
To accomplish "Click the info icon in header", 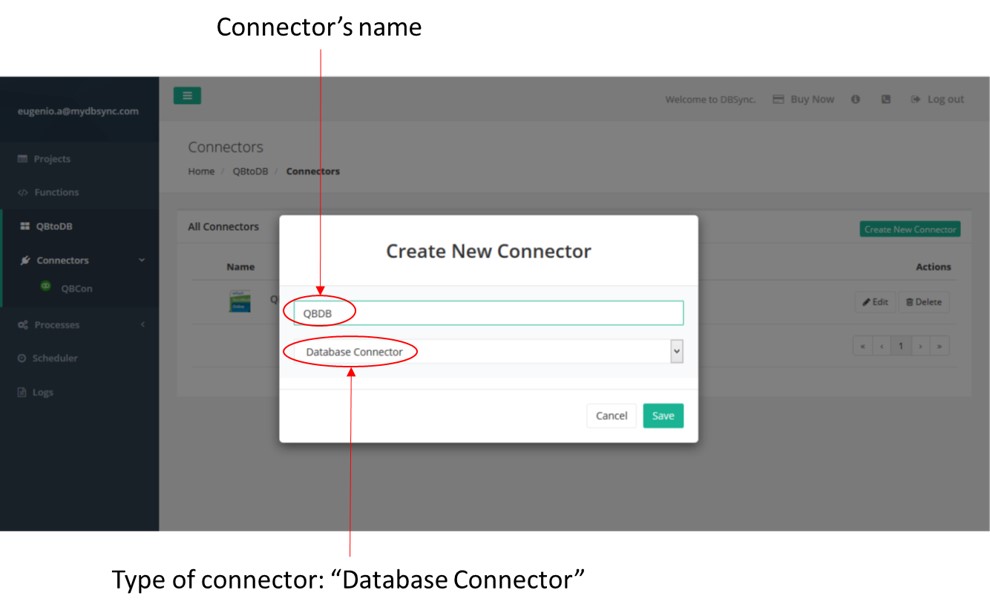I will click(856, 100).
